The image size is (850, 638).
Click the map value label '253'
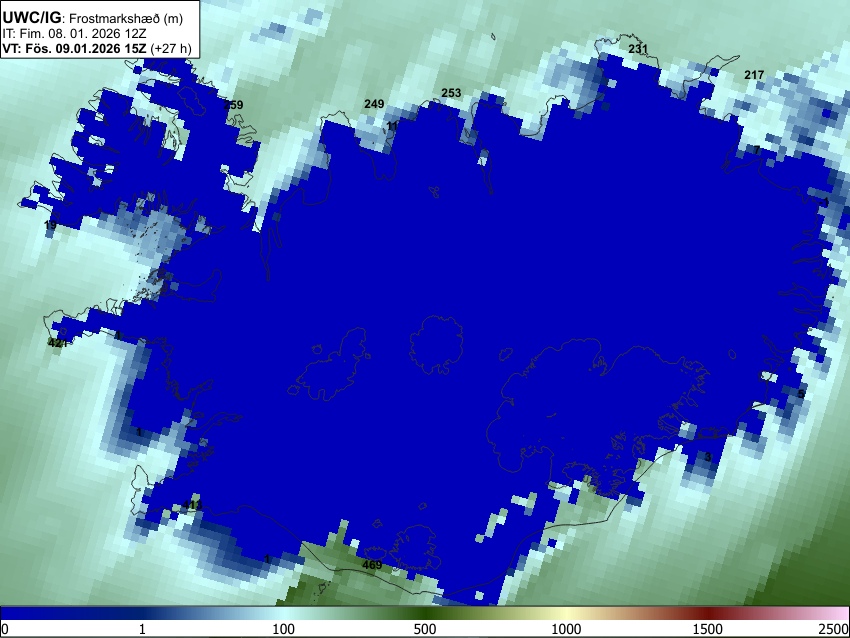(451, 93)
